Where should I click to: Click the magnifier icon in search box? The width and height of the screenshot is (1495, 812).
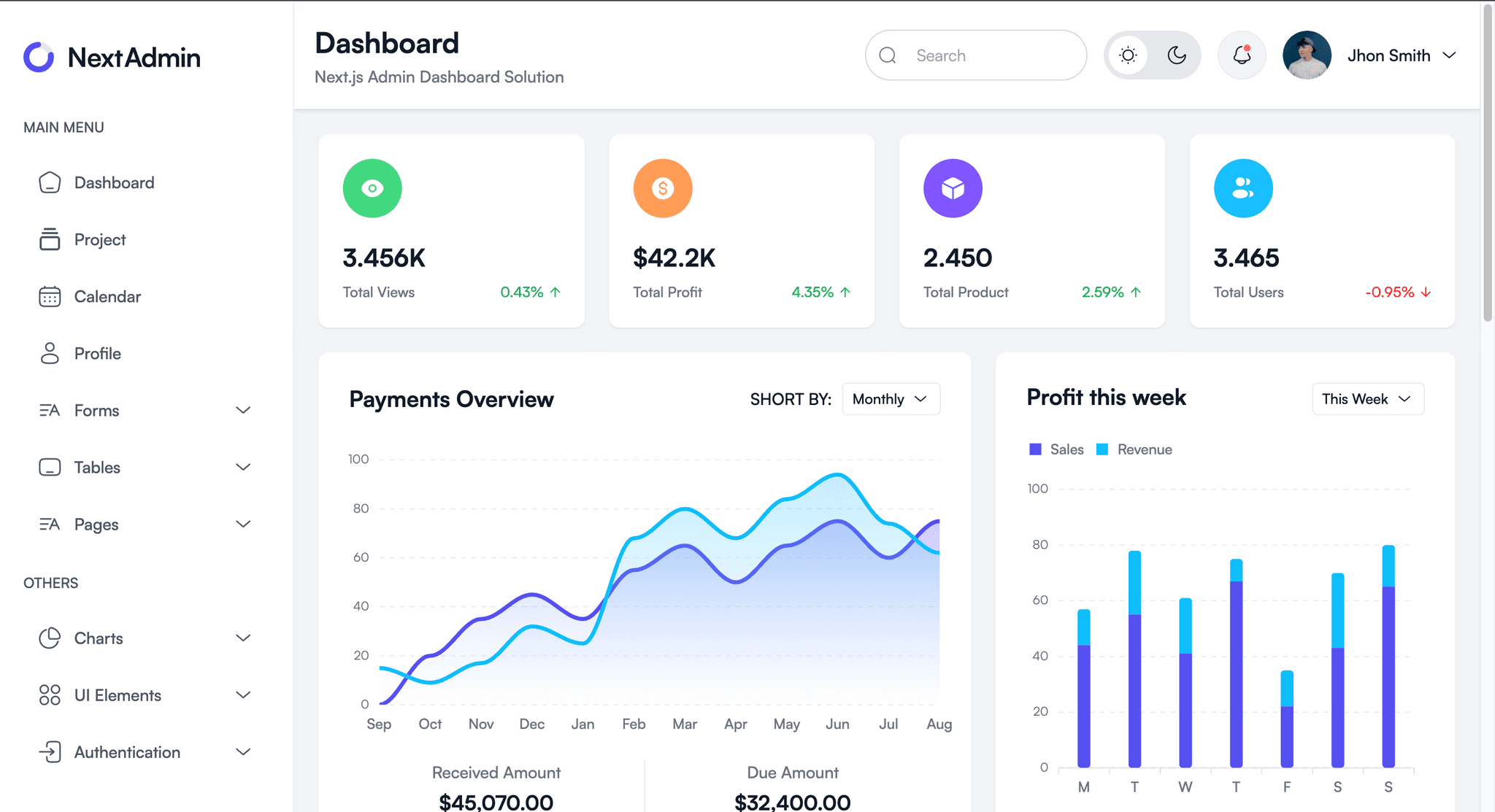tap(888, 55)
